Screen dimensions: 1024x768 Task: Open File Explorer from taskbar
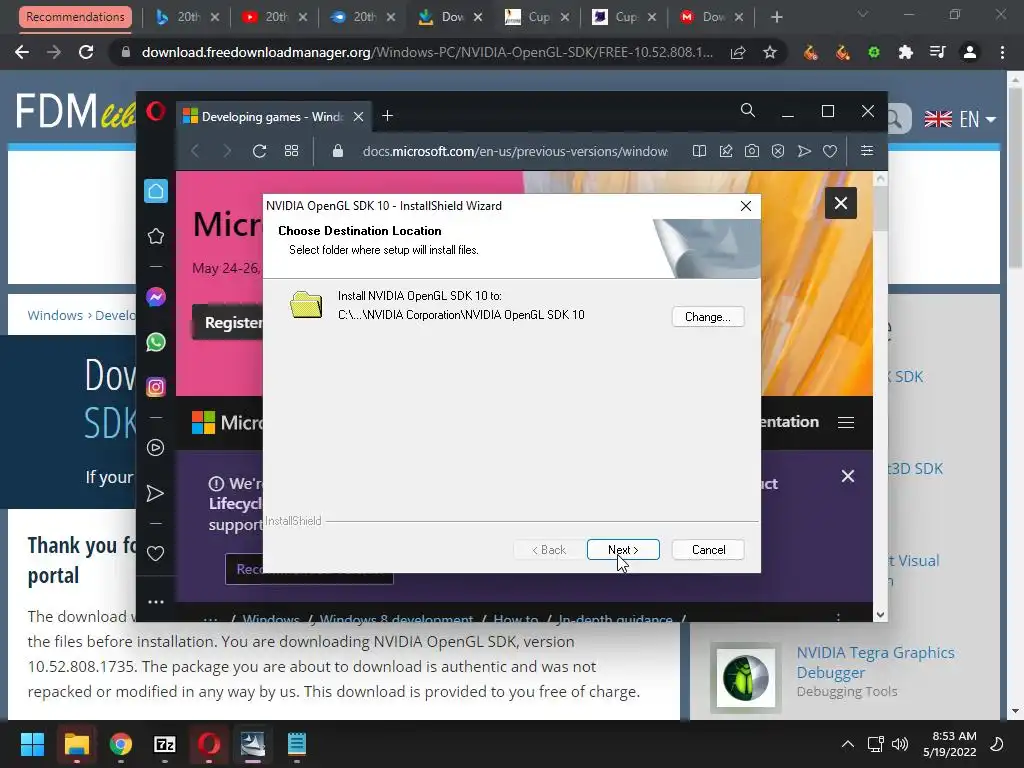pos(76,744)
